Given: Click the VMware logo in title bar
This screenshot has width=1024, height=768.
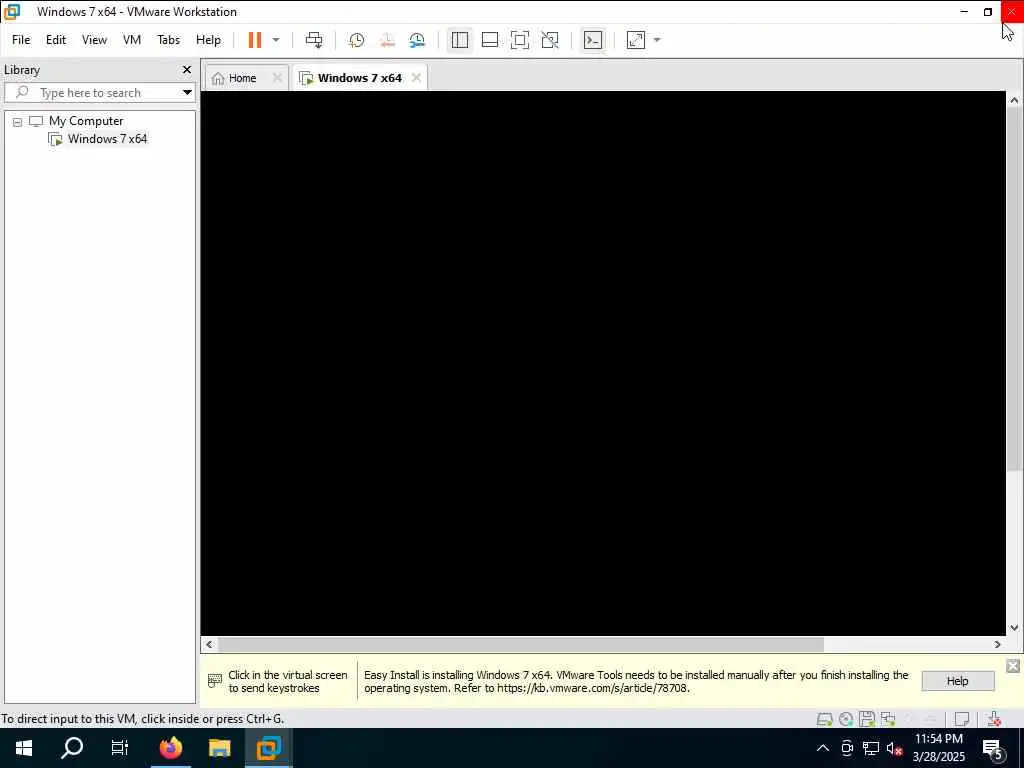Looking at the screenshot, I should (12, 12).
